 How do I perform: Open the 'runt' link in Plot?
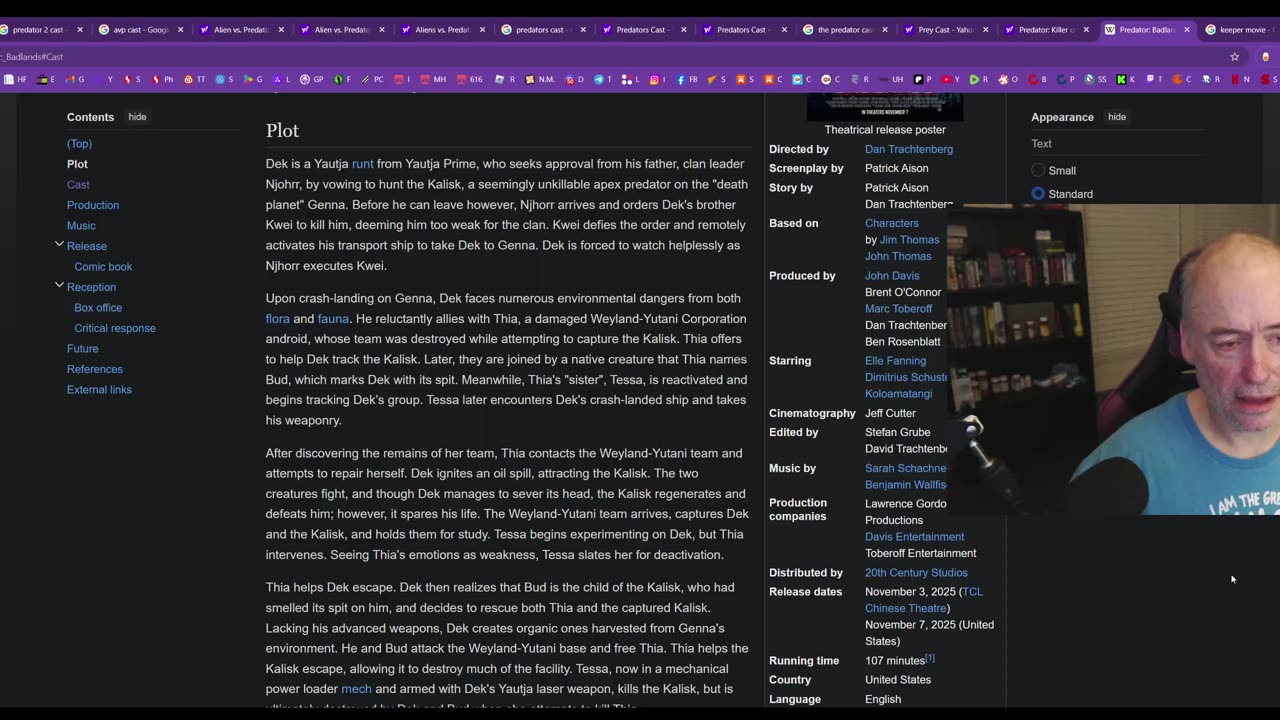pyautogui.click(x=362, y=164)
